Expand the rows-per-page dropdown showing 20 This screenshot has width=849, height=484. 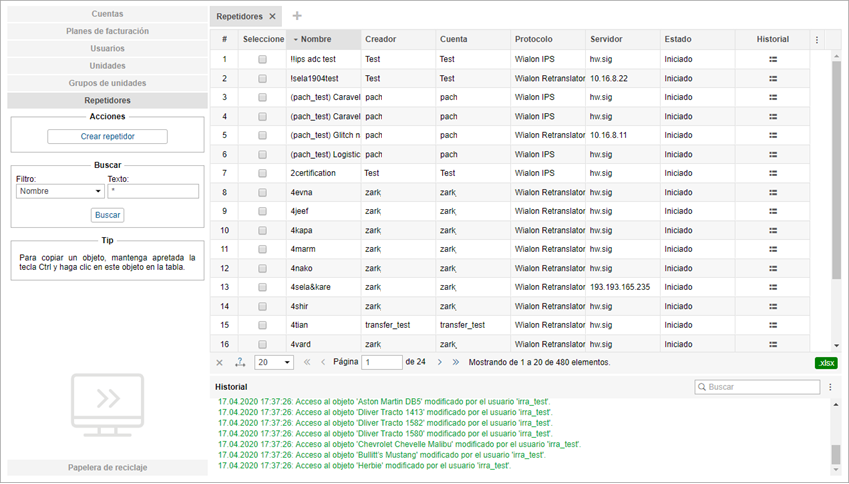coord(274,362)
